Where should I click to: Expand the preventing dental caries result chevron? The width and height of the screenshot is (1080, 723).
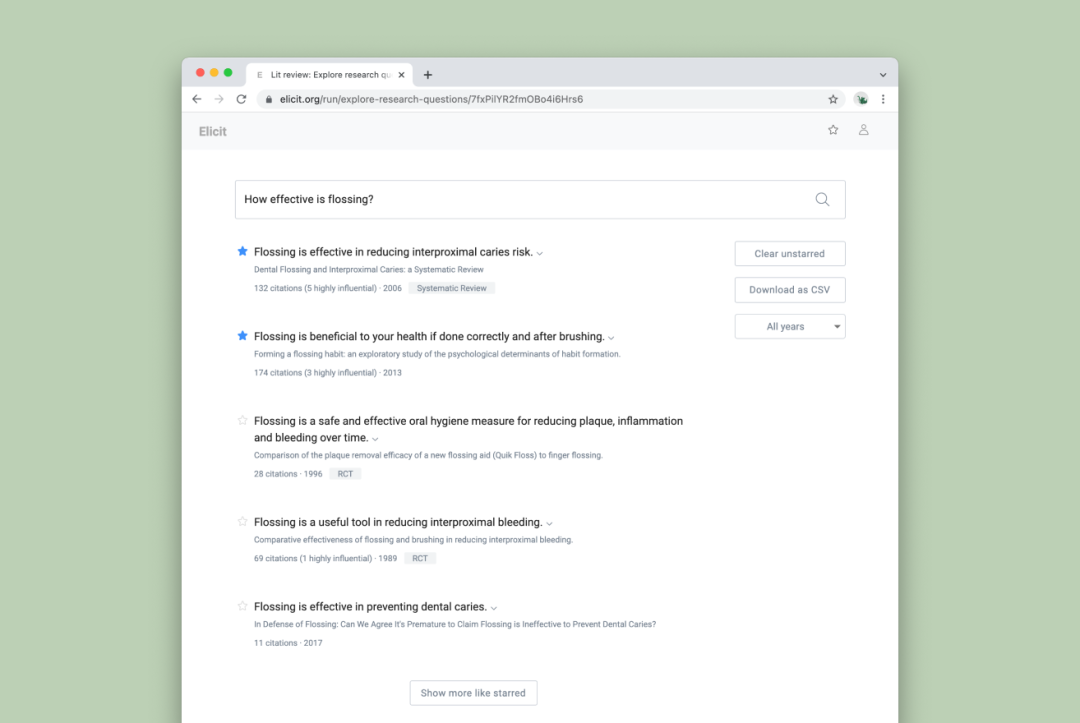click(x=494, y=608)
